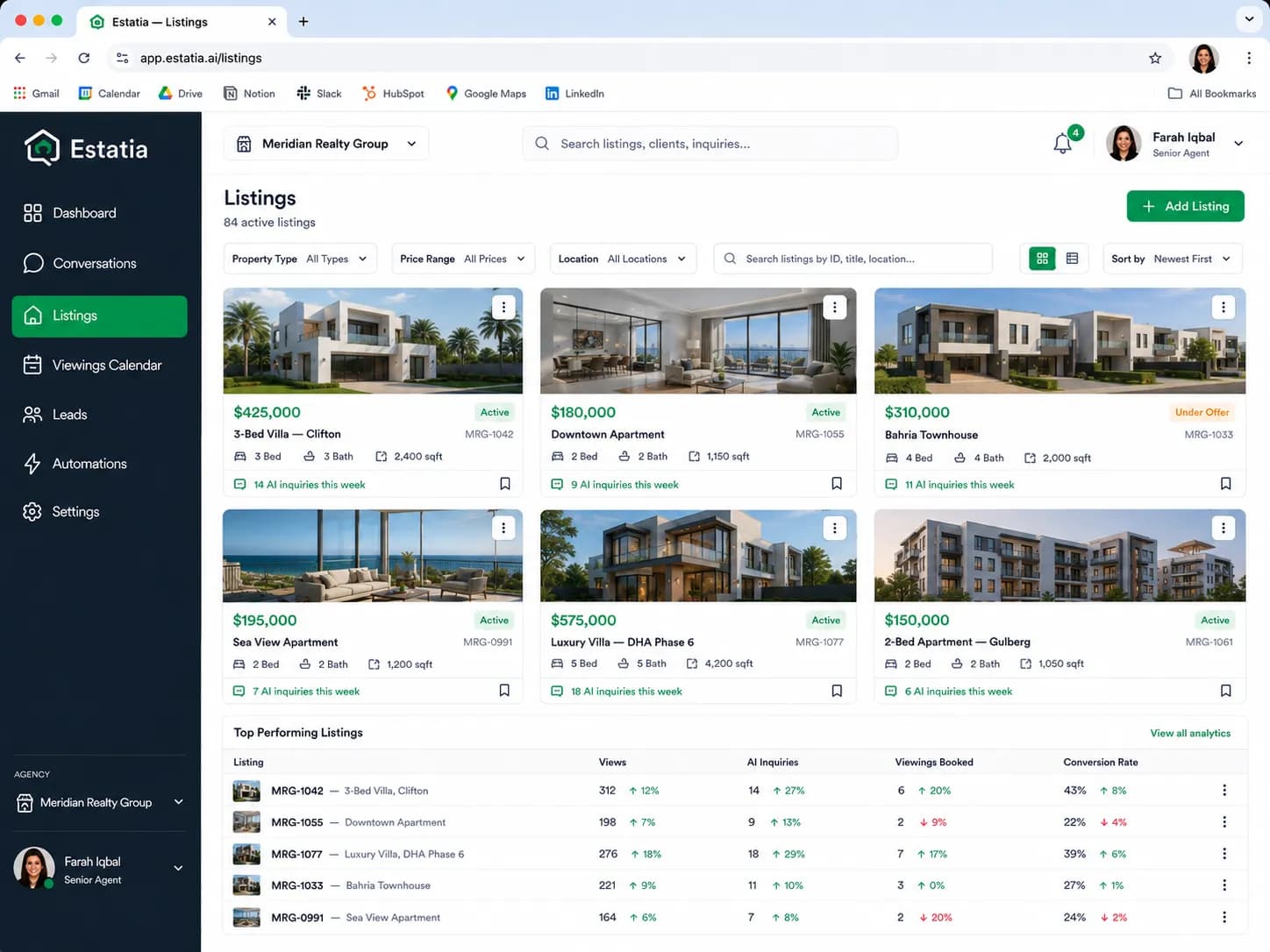The width and height of the screenshot is (1270, 952).
Task: Click the MRG-1077 table row thumbnail
Action: click(x=246, y=854)
